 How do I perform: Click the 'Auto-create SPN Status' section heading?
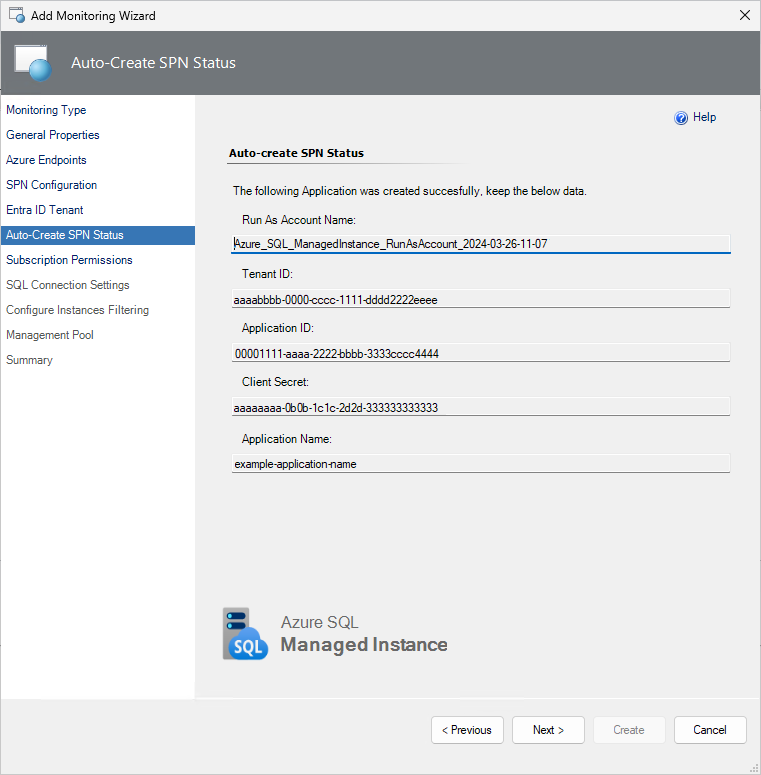[296, 153]
